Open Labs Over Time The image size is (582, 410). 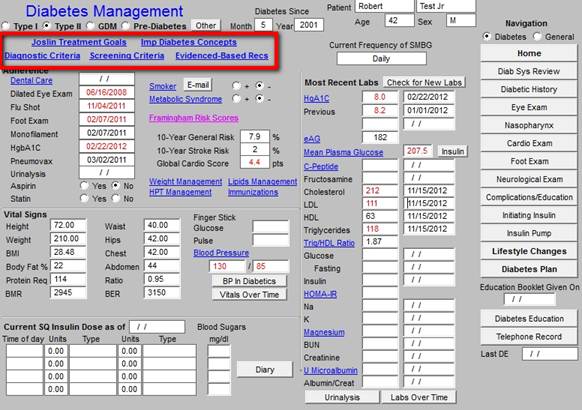tap(419, 397)
